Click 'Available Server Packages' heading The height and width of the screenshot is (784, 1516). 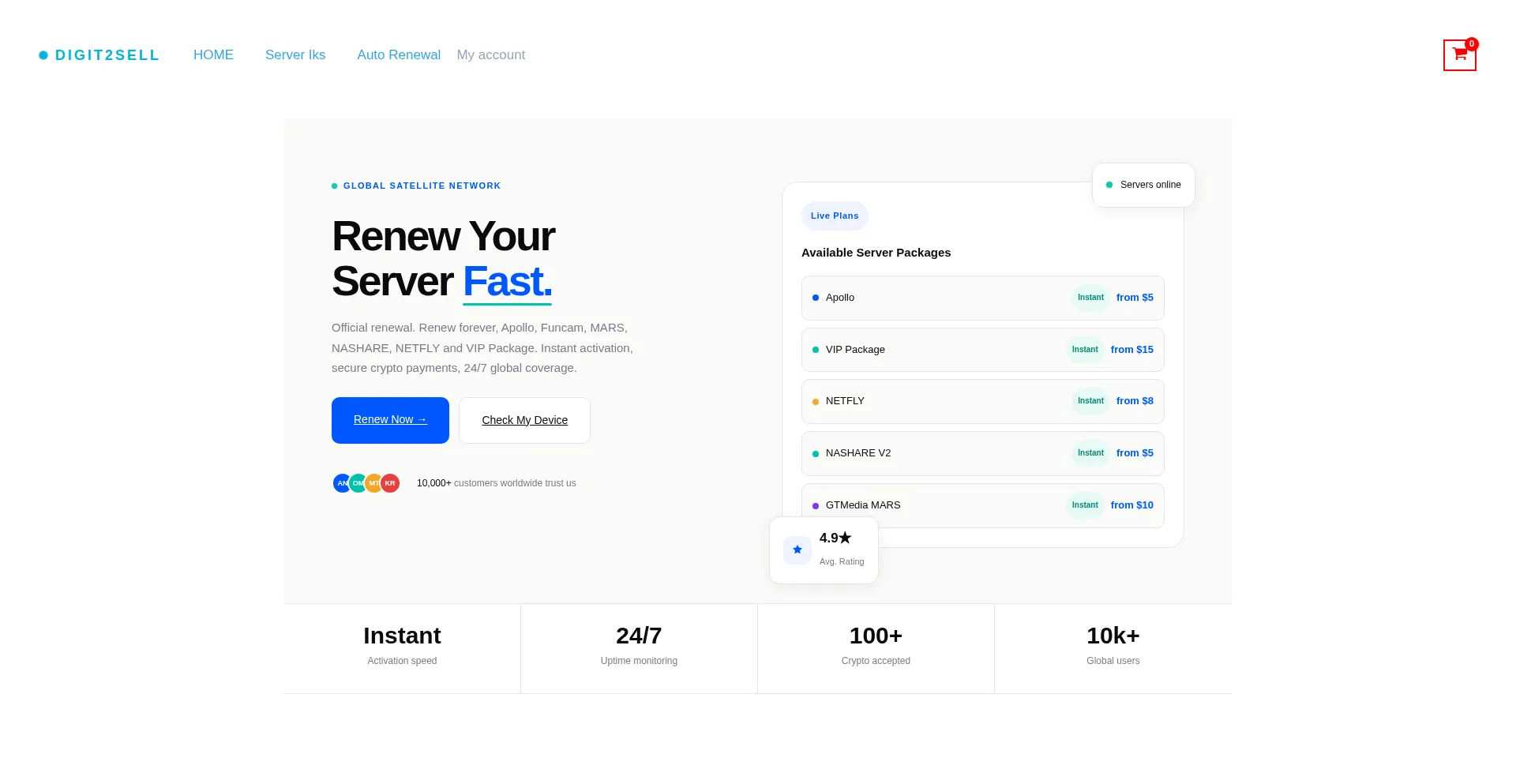pos(876,253)
